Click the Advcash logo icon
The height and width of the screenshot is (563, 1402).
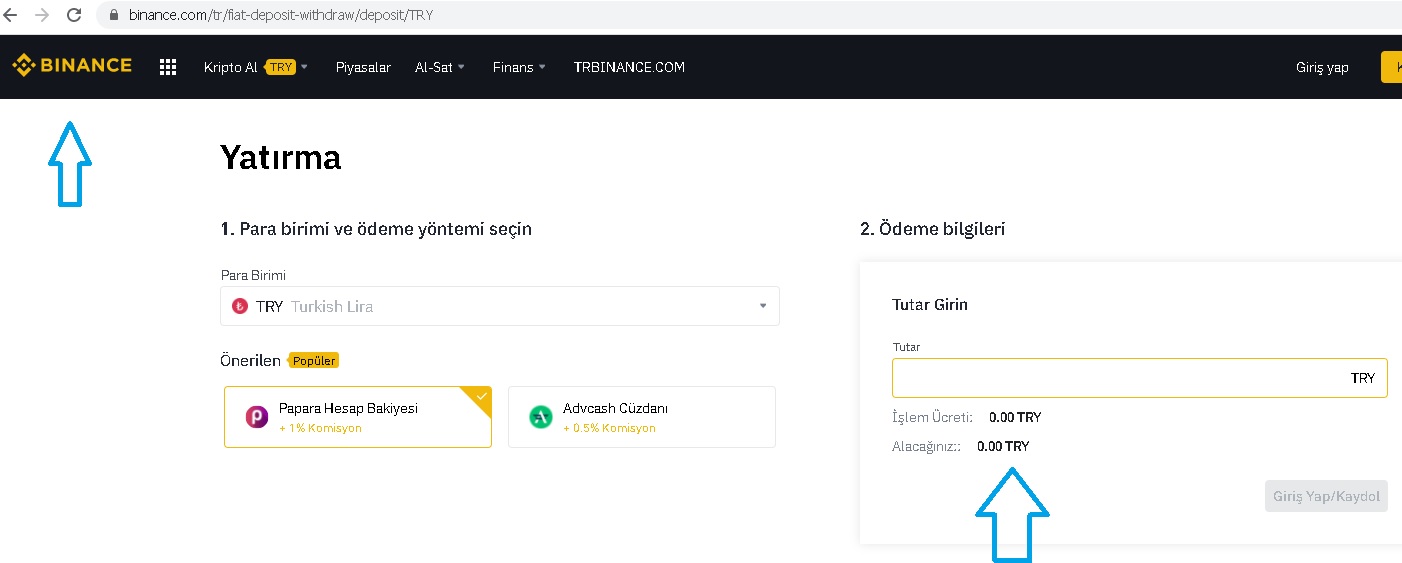pyautogui.click(x=541, y=417)
